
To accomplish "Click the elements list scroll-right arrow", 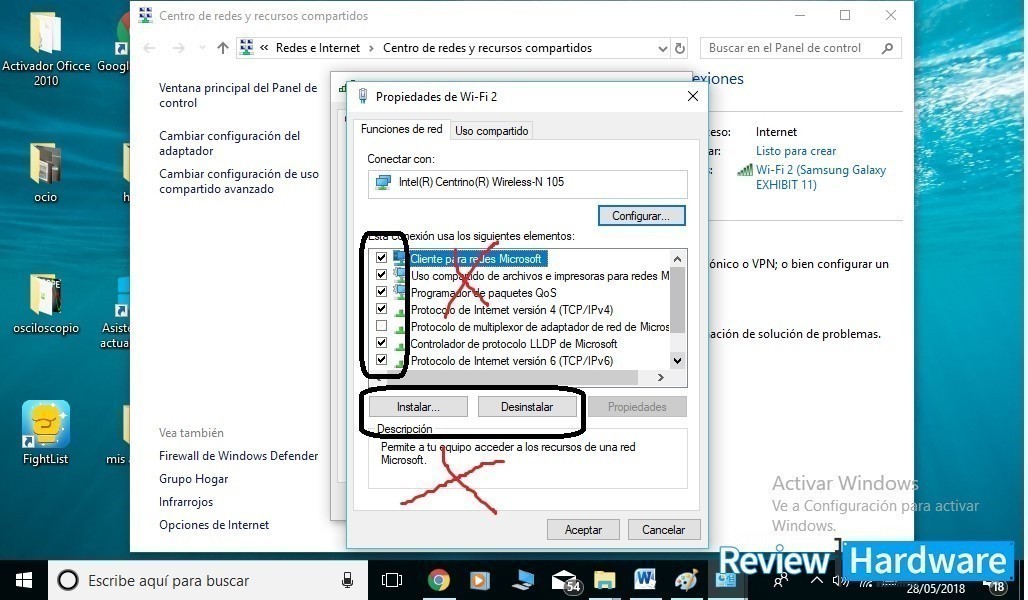I will [x=661, y=377].
